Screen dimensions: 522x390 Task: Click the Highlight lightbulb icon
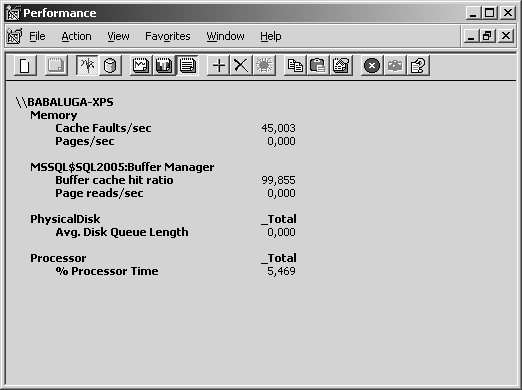(x=264, y=65)
